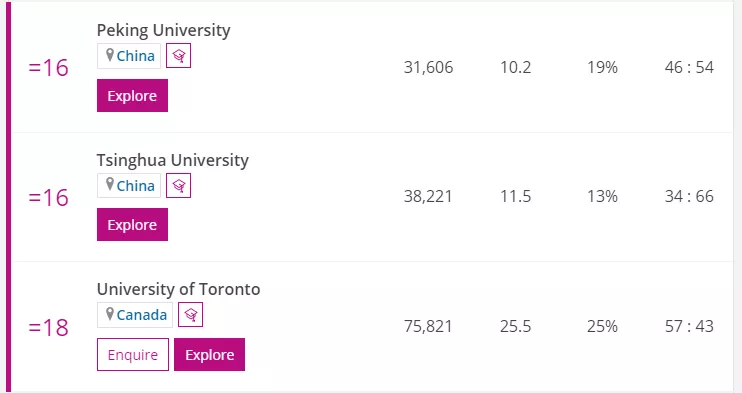Screen dimensions: 742x393
Task: Explore Tsinghua University's profile
Action: click(x=132, y=224)
